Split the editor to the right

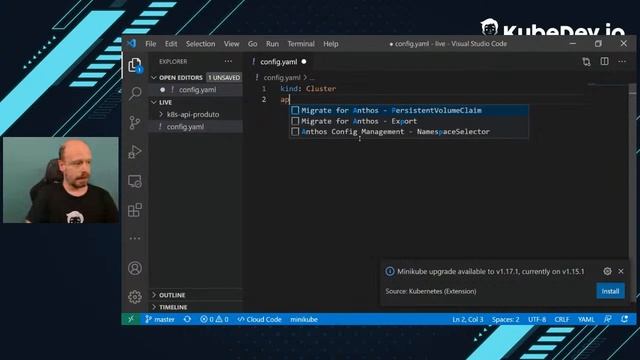tap(604, 61)
